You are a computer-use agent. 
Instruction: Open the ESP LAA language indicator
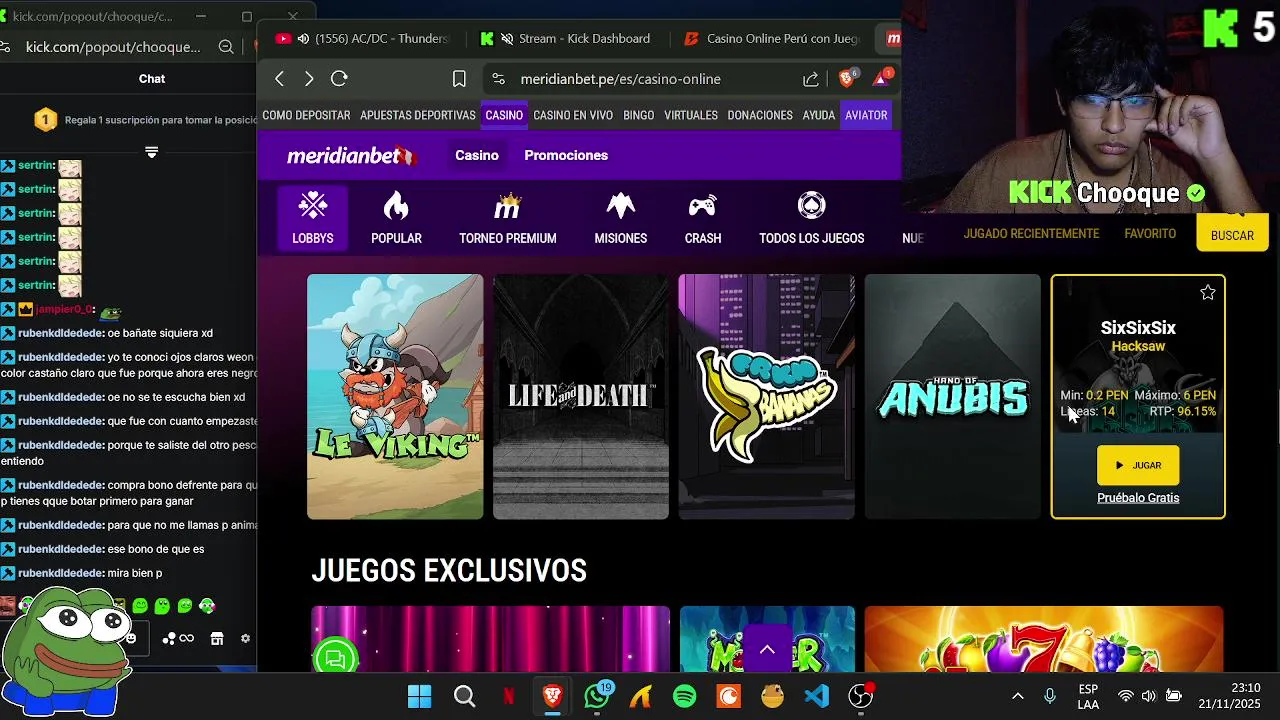[x=1089, y=696]
